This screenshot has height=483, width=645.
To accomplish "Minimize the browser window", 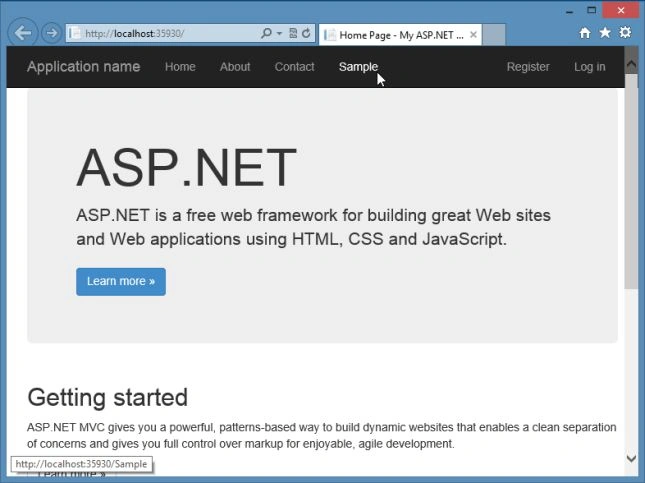I will tap(569, 11).
